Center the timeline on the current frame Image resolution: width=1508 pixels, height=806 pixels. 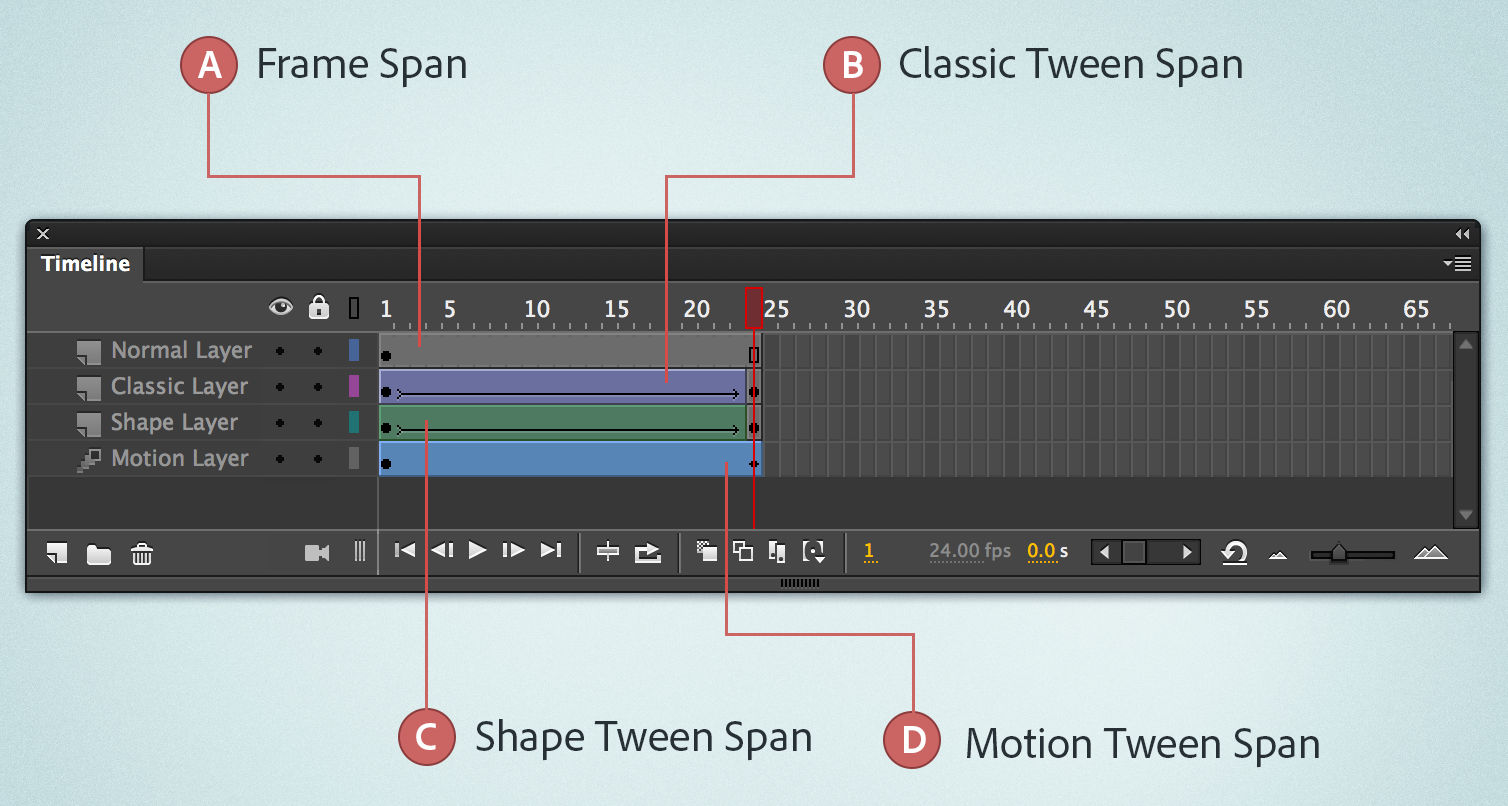click(x=608, y=550)
